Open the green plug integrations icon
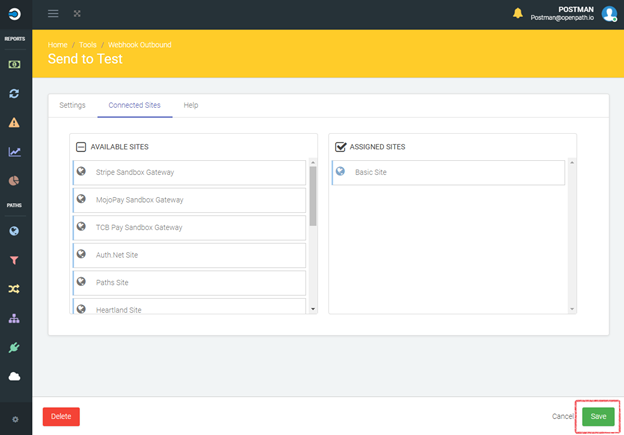624x435 pixels. 14,347
